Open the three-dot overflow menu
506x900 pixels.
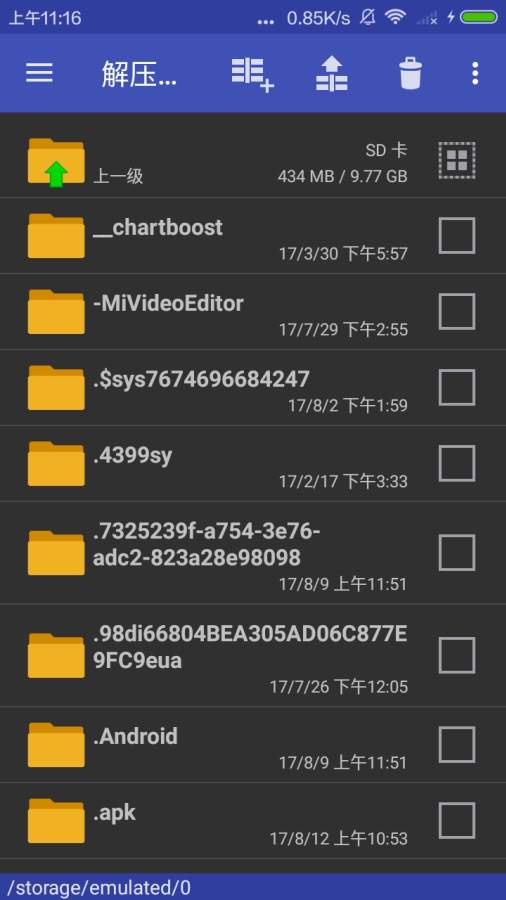(x=475, y=73)
